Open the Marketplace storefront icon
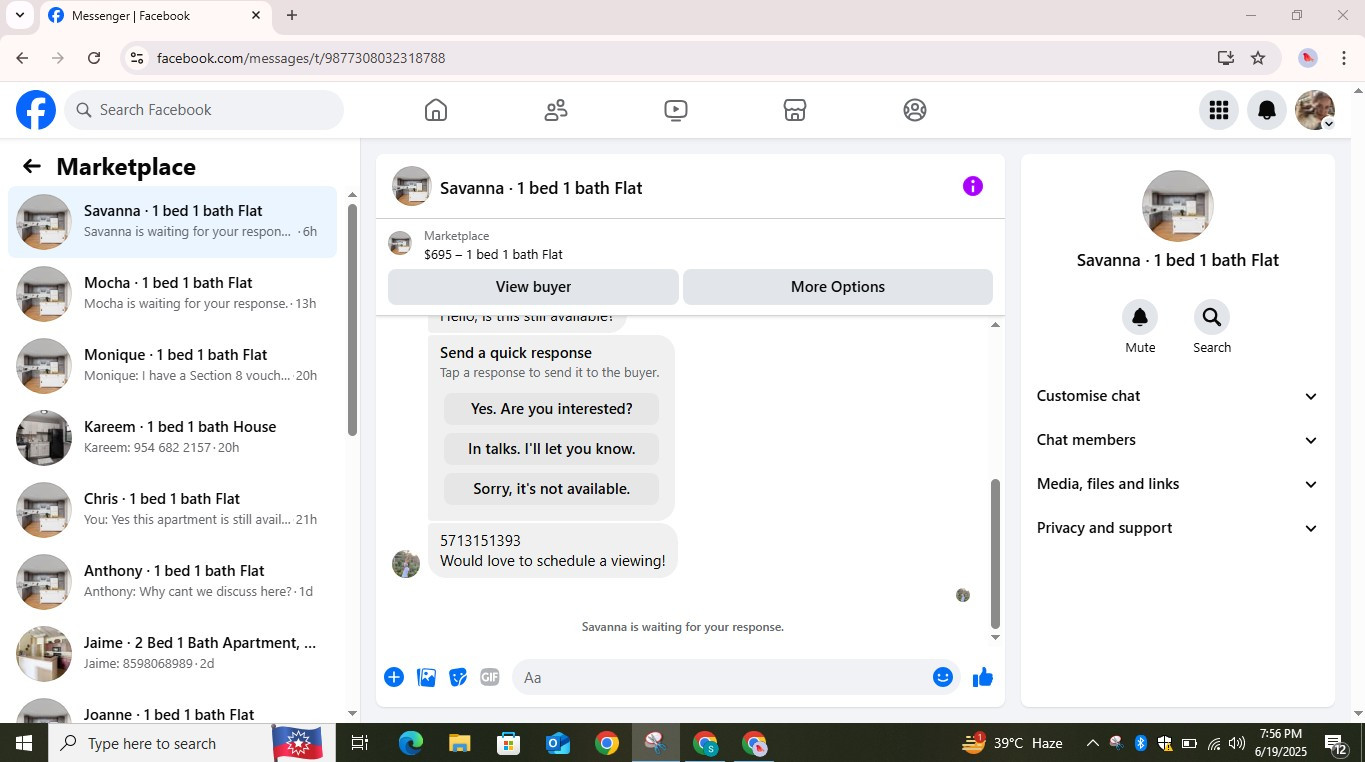The width and height of the screenshot is (1365, 762). (x=795, y=110)
